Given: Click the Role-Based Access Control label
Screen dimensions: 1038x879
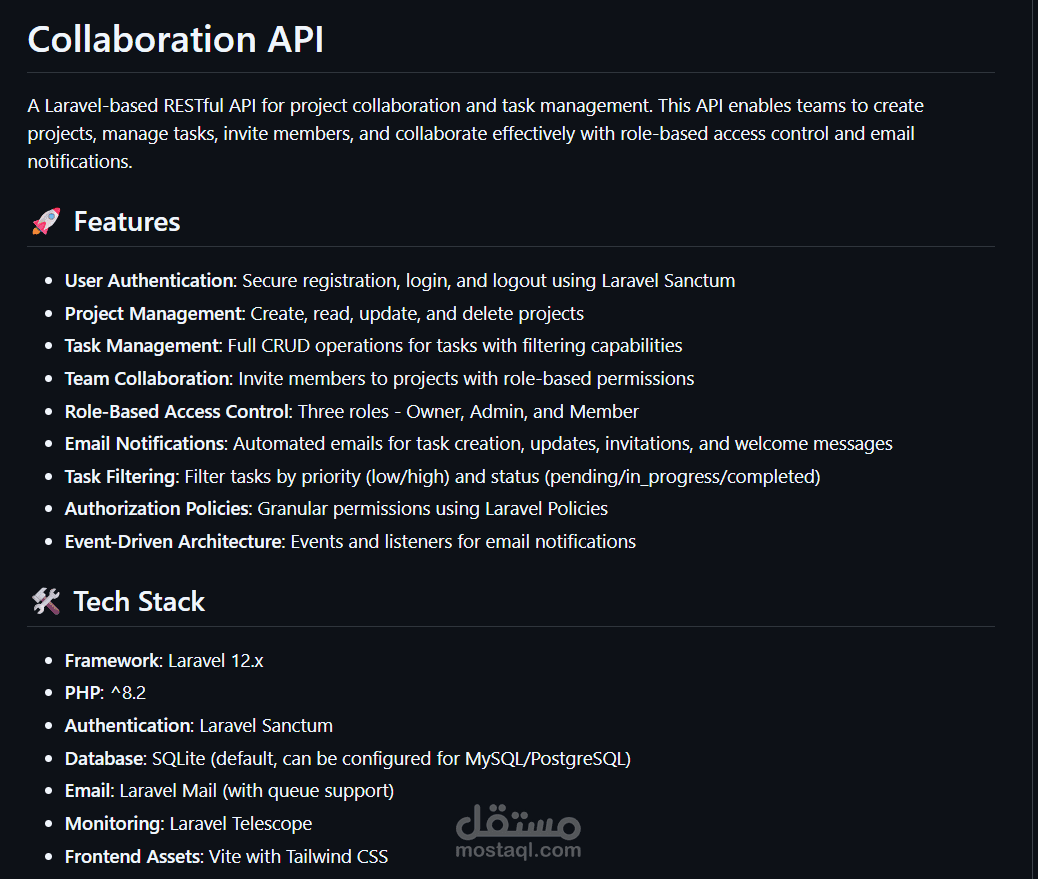Looking at the screenshot, I should point(177,412).
